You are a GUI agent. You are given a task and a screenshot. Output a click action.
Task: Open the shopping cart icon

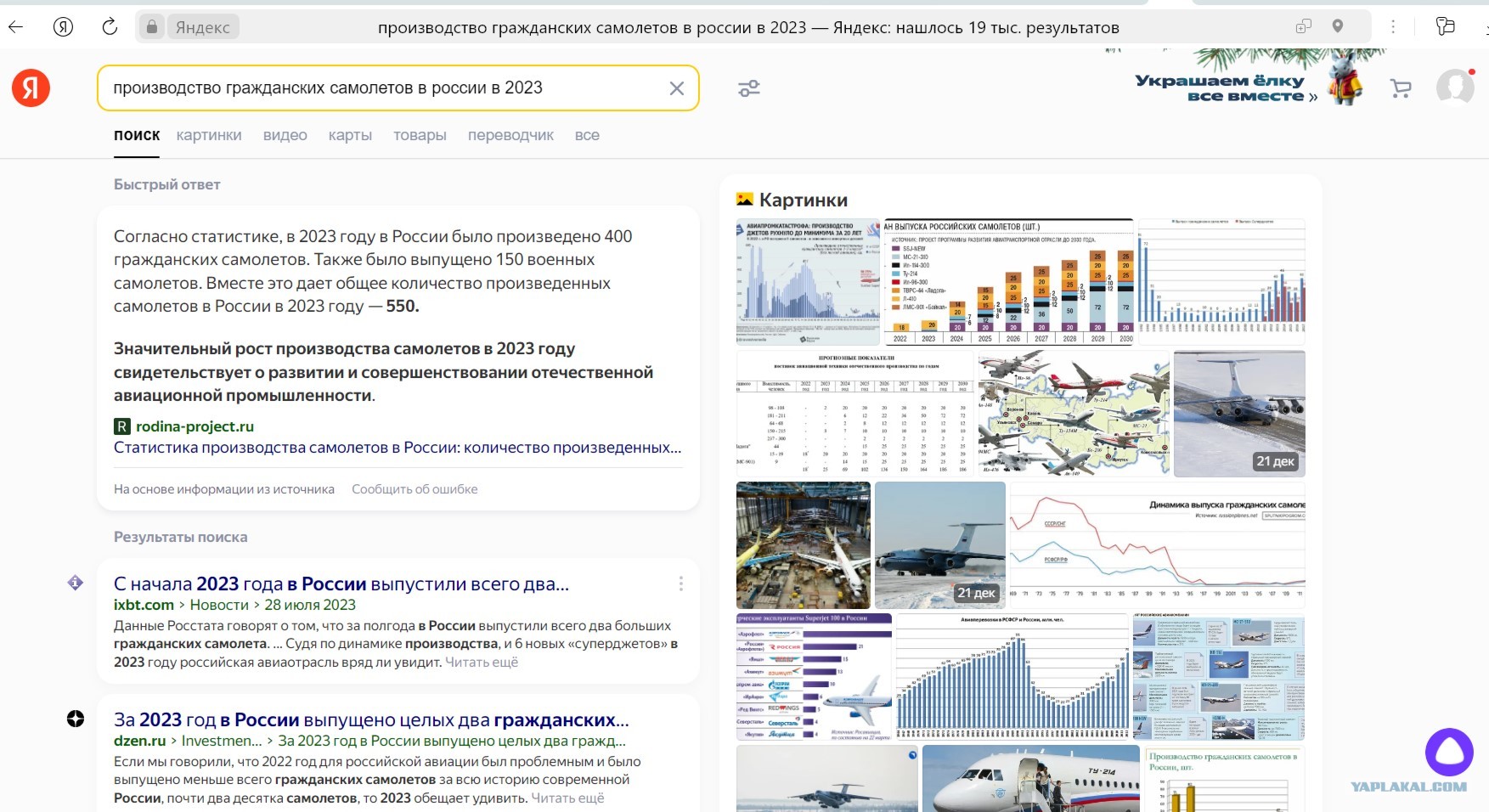1401,88
